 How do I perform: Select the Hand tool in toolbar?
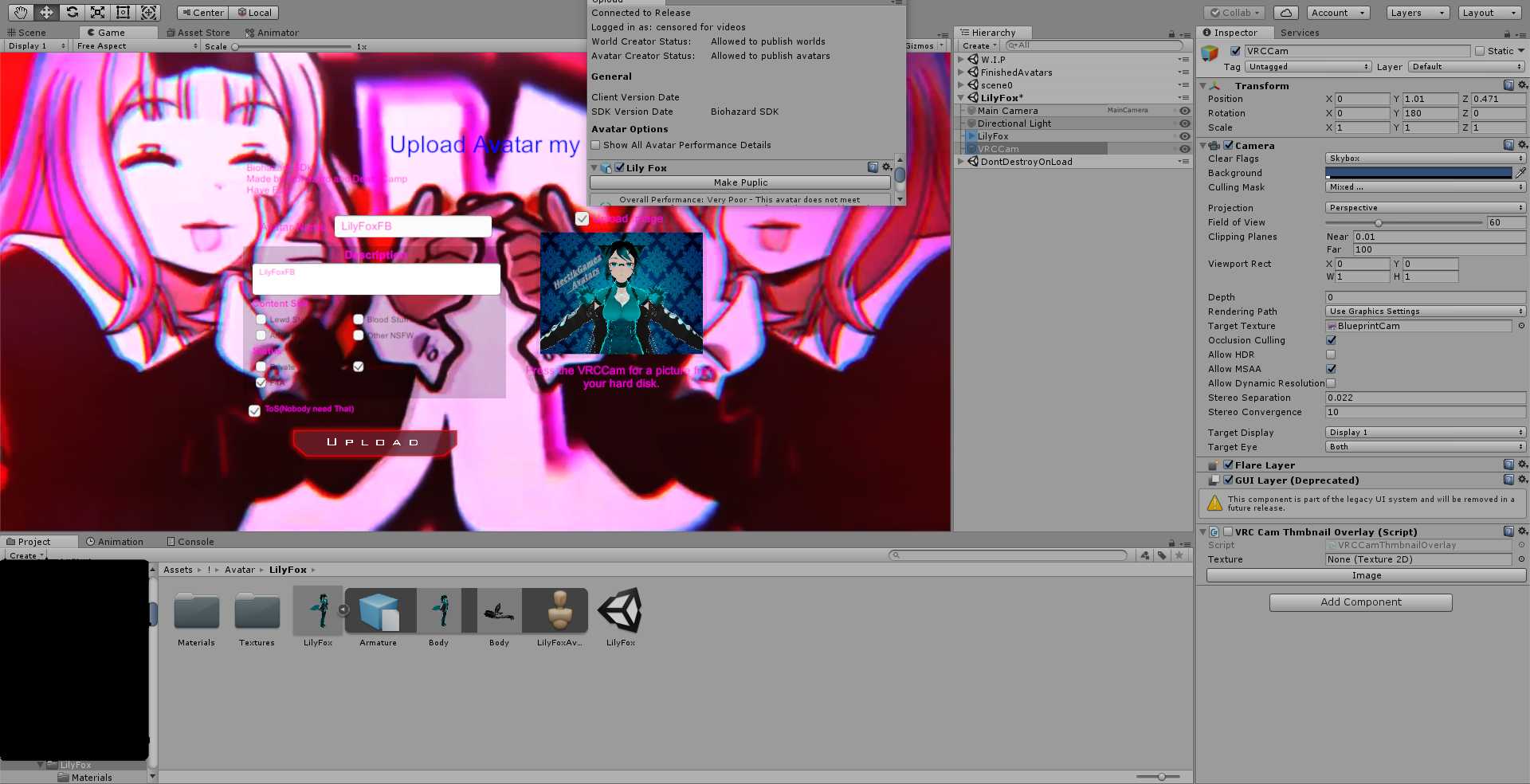(x=21, y=12)
